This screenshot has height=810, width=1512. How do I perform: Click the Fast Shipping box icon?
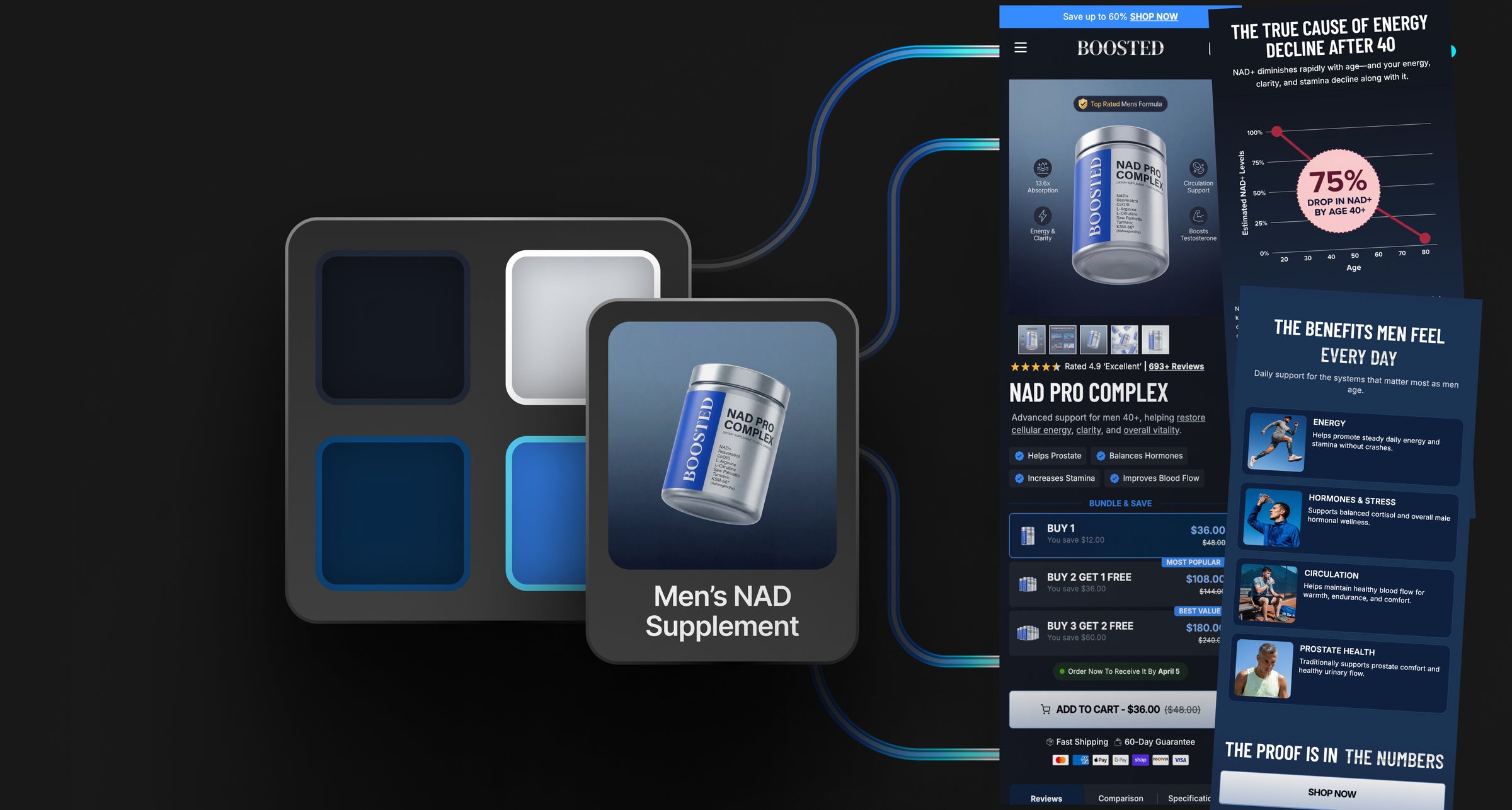point(1050,742)
